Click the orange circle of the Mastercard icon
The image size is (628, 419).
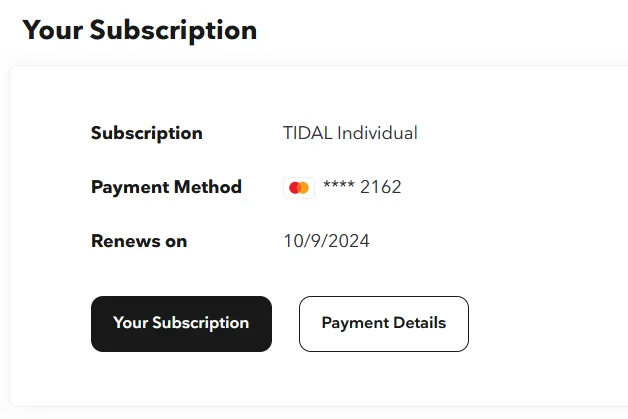pyautogui.click(x=304, y=188)
